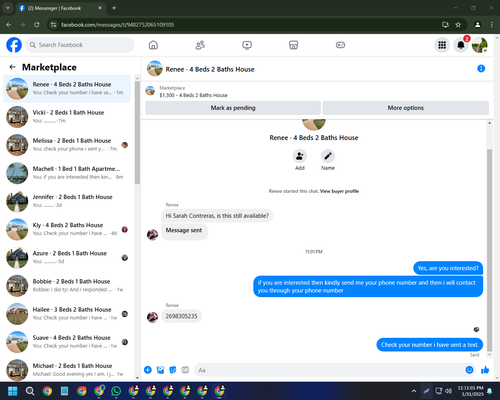
Task: Open the Friends icon in top nav
Action: (x=200, y=45)
